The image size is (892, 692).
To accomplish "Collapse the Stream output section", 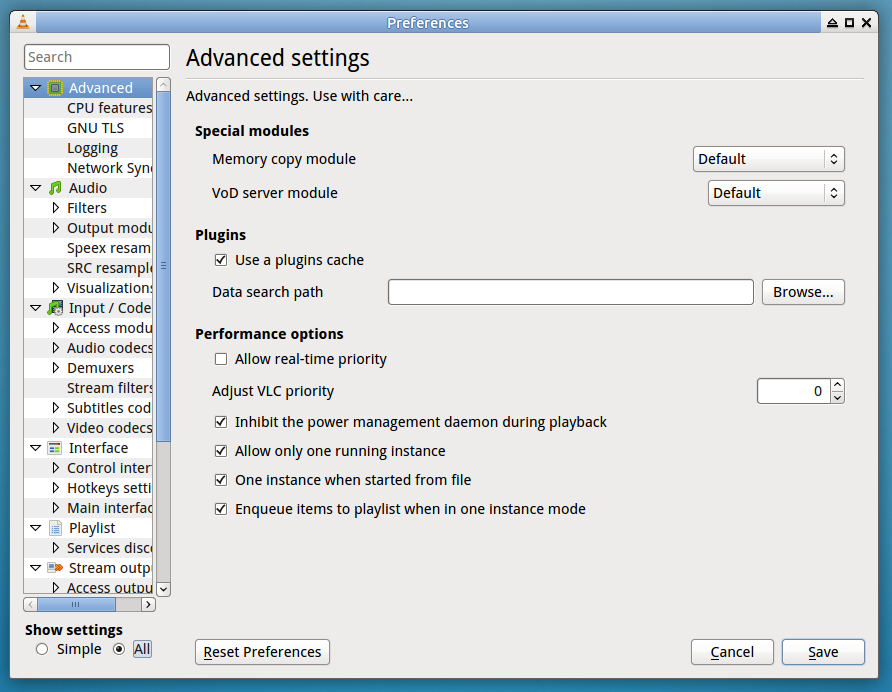I will 36,568.
